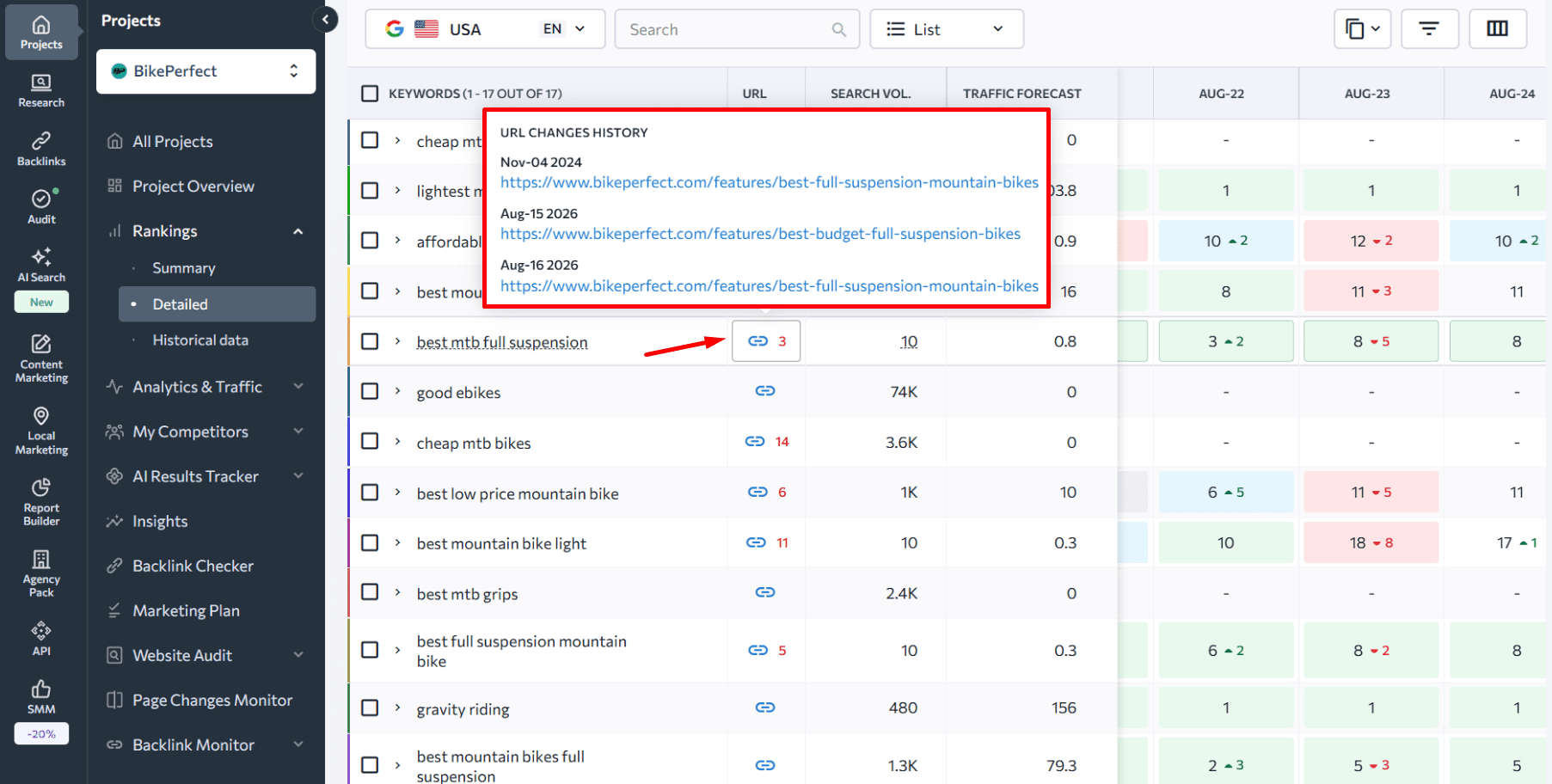Viewport: 1552px width, 784px height.
Task: Check the box for best mountain bike light
Action: [x=370, y=542]
